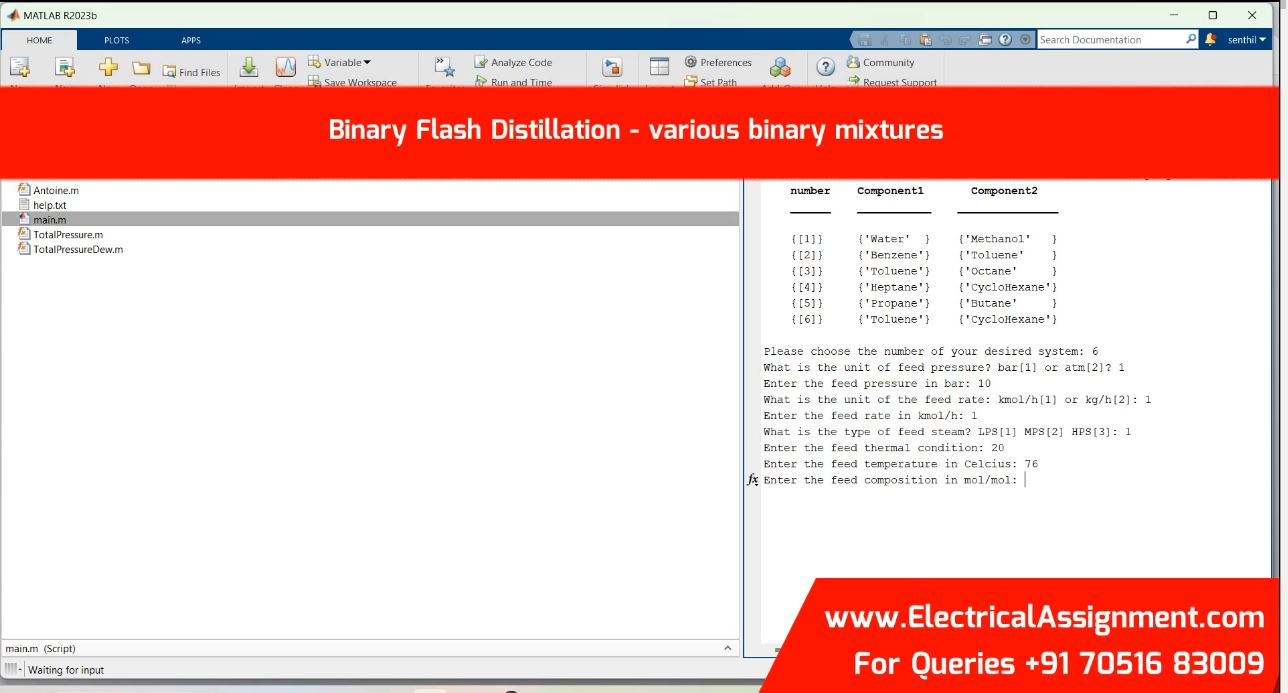Open Preferences
This screenshot has height=693, width=1288.
(x=718, y=62)
